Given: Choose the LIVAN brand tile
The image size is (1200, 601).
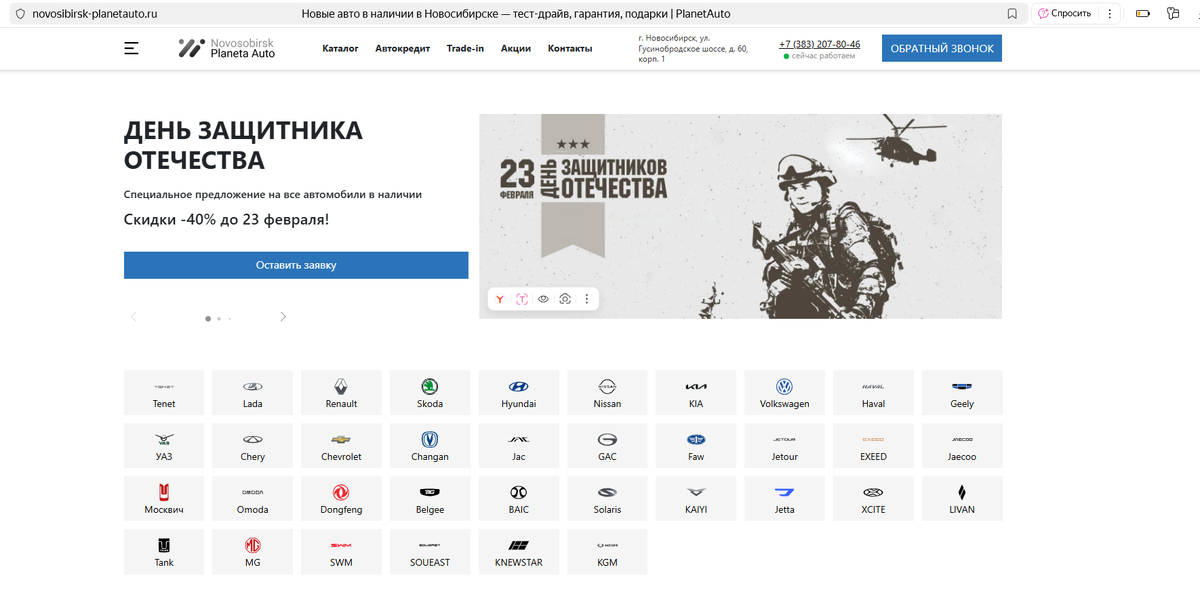Looking at the screenshot, I should (962, 498).
